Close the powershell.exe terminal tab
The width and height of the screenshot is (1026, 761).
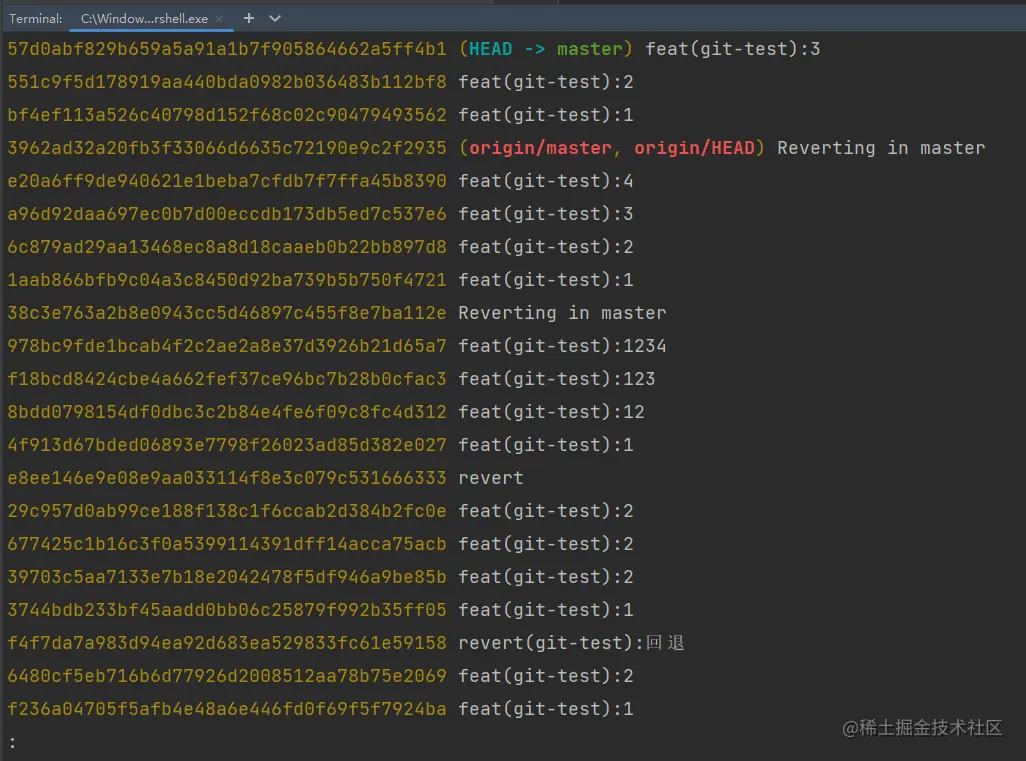(x=219, y=19)
